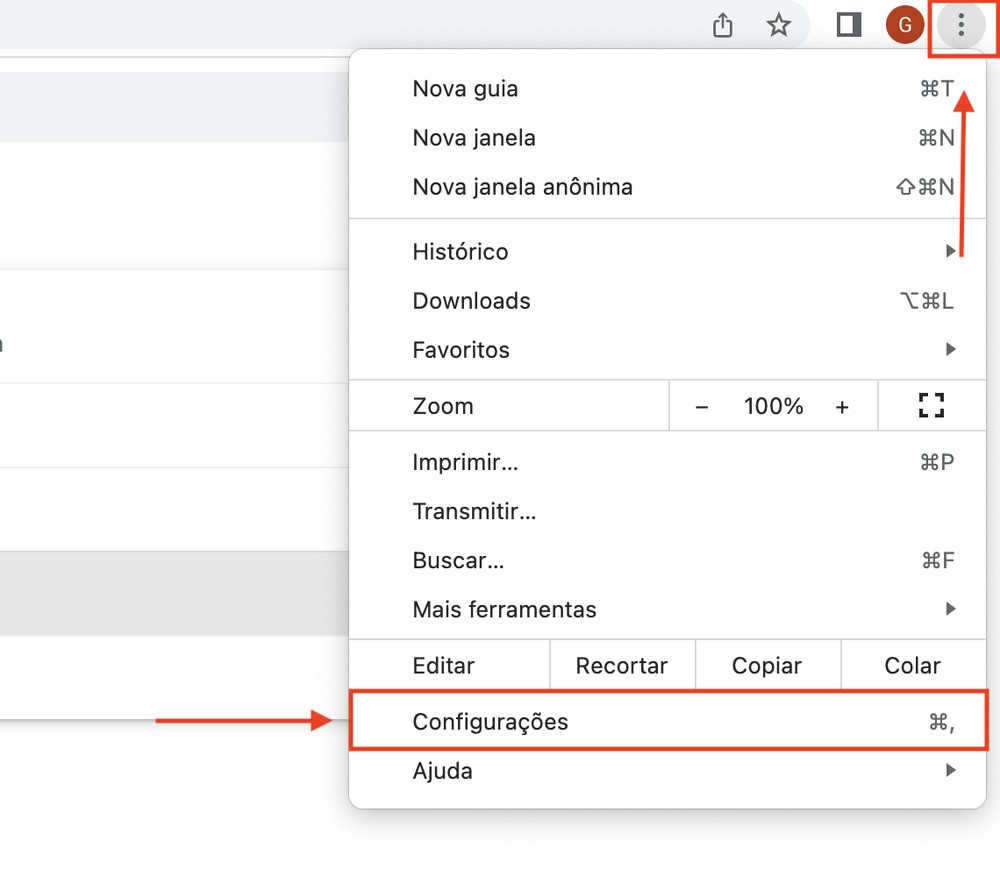
Task: Click the Colar button
Action: 912,664
